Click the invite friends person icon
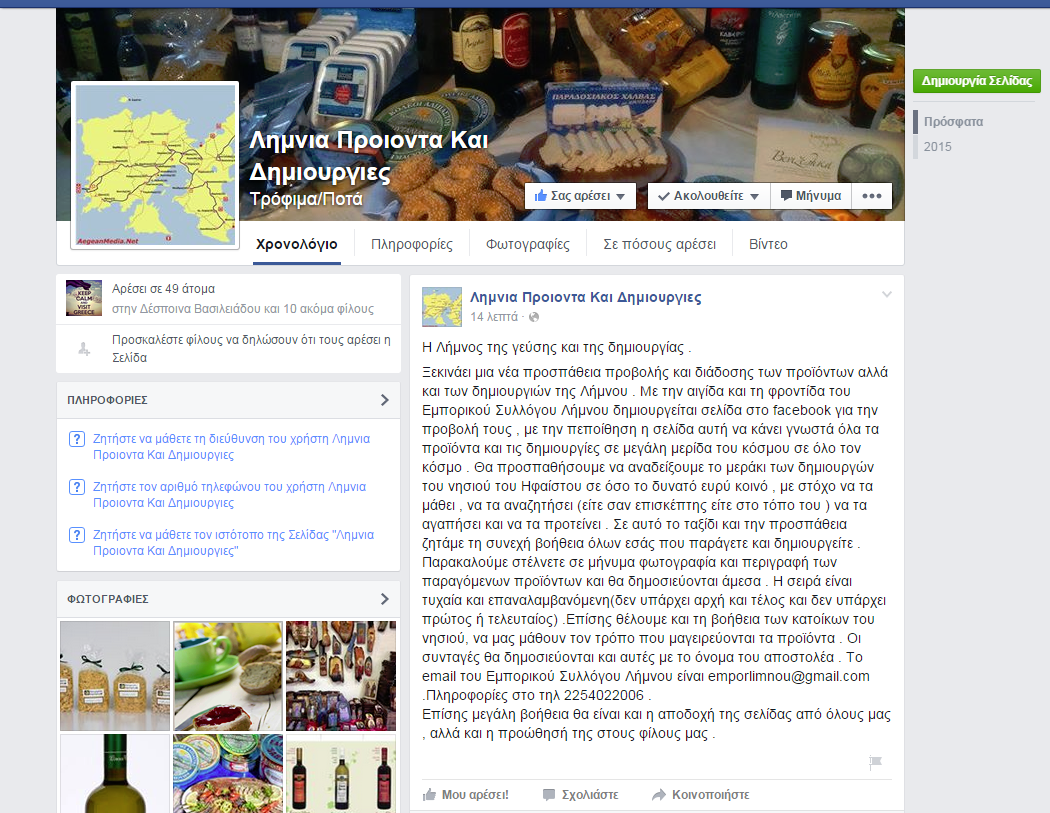This screenshot has width=1050, height=813. coord(84,348)
